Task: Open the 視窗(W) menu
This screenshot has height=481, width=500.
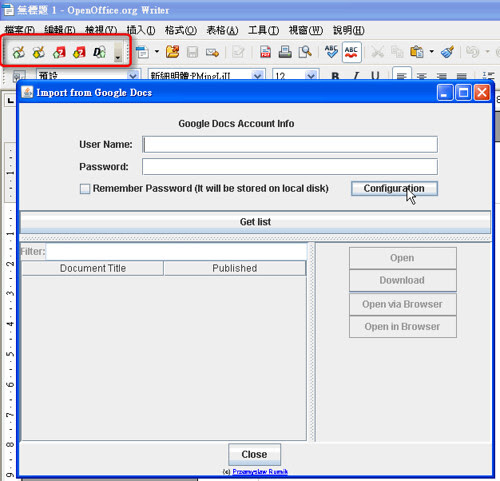Action: point(306,30)
